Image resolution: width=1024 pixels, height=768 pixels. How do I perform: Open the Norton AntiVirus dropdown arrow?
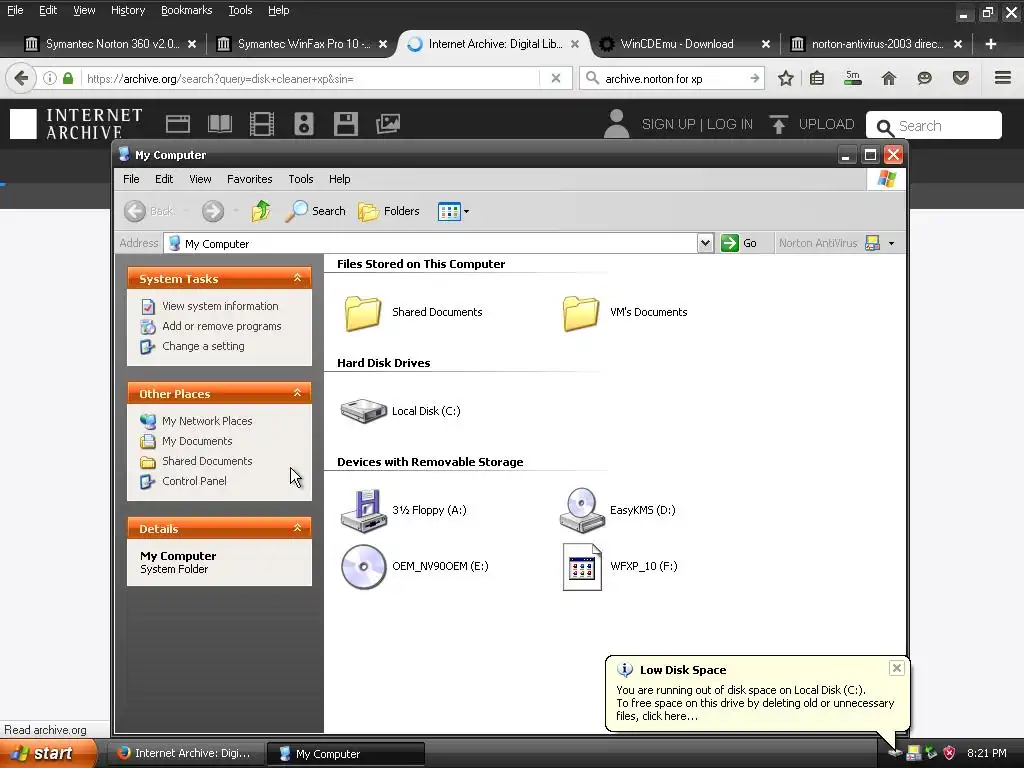(x=891, y=244)
